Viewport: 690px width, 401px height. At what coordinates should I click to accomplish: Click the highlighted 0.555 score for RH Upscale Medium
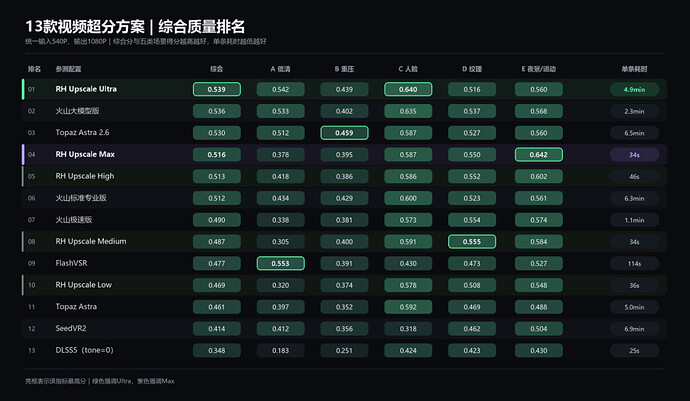(472, 242)
